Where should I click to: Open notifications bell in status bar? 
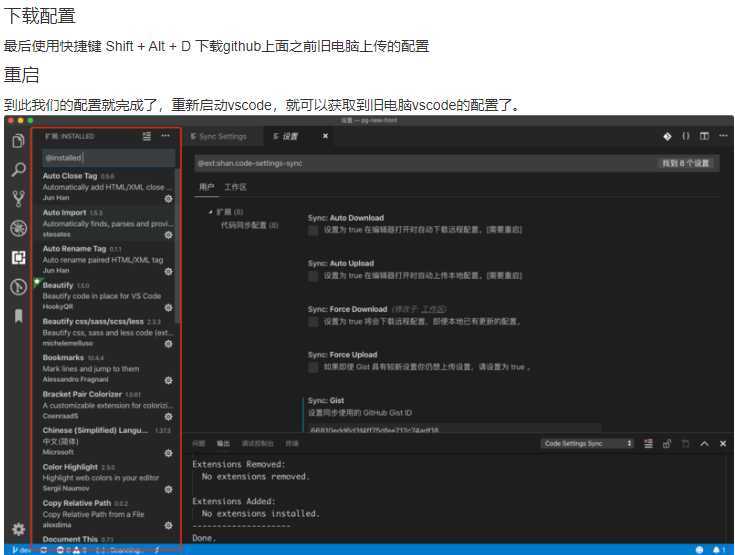coord(718,549)
